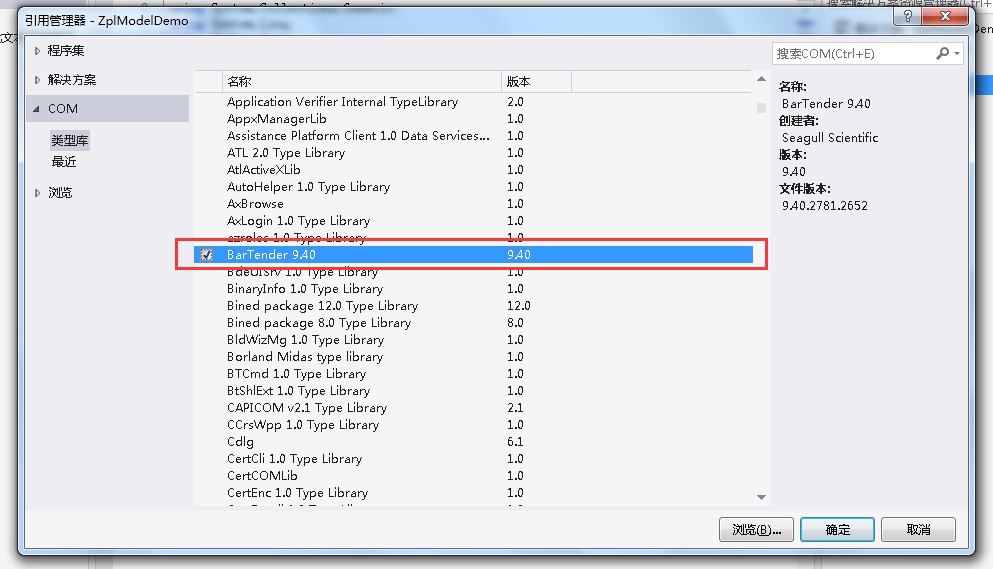The height and width of the screenshot is (569, 993).
Task: Select BtShlExt 1.0 Type Library row
Action: click(473, 391)
